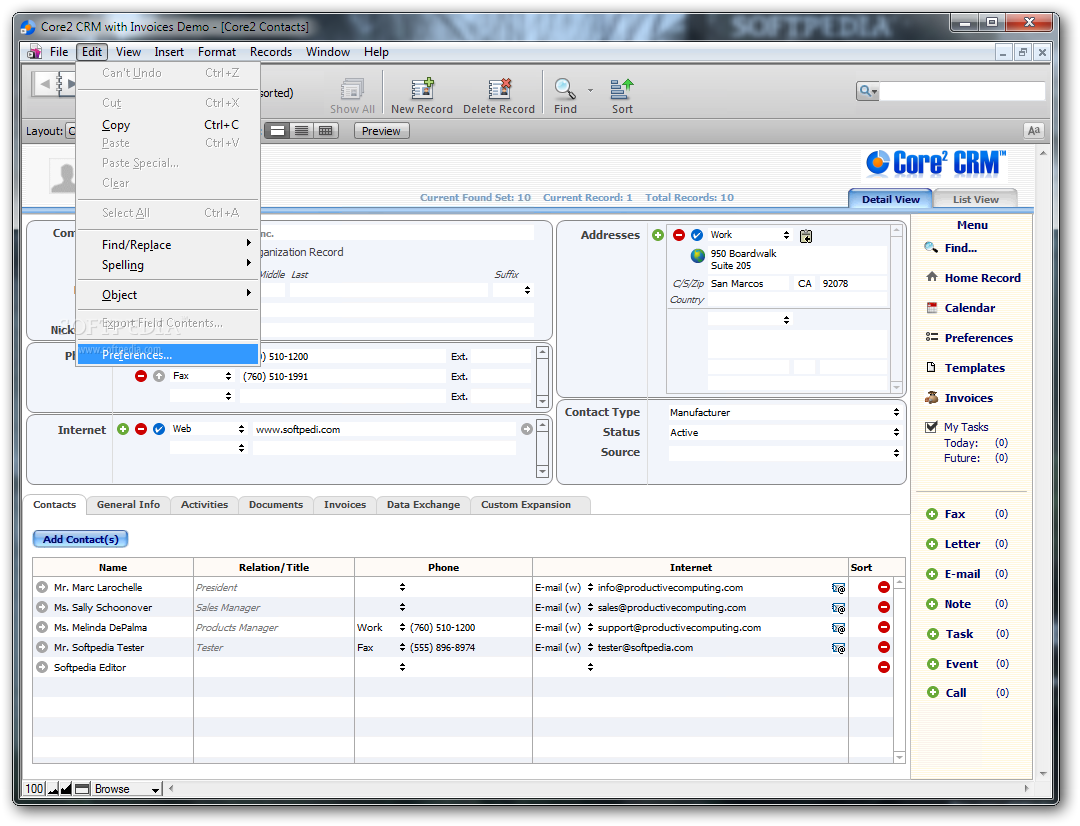Click the Delete Record toolbar icon
This screenshot has height=826, width=1080.
point(499,88)
